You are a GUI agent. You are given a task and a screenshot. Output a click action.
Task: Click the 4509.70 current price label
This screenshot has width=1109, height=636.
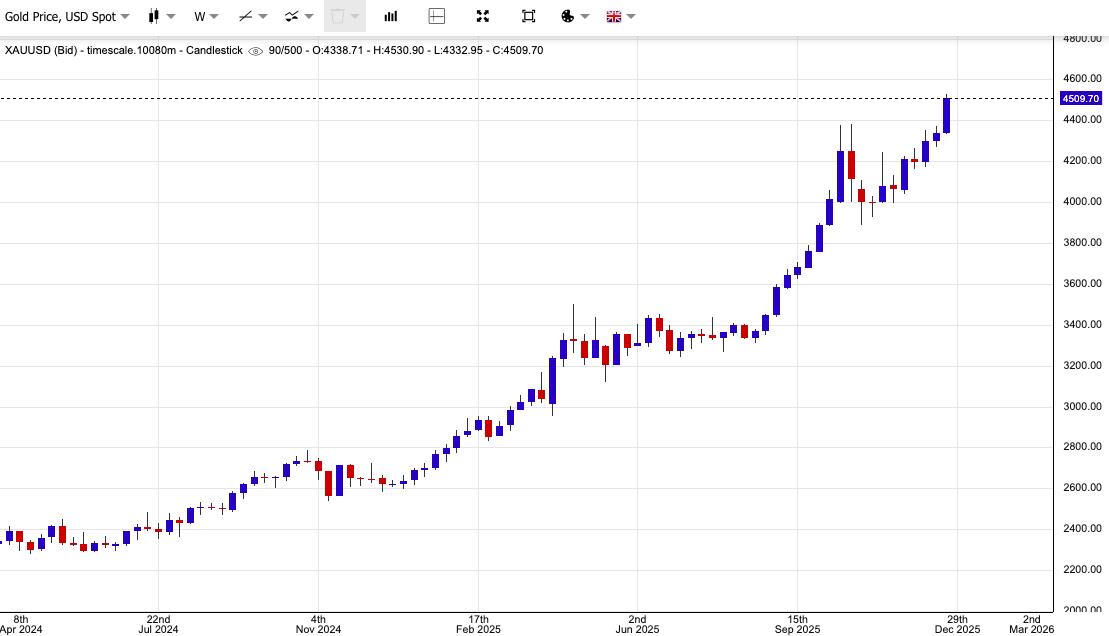tap(1080, 99)
